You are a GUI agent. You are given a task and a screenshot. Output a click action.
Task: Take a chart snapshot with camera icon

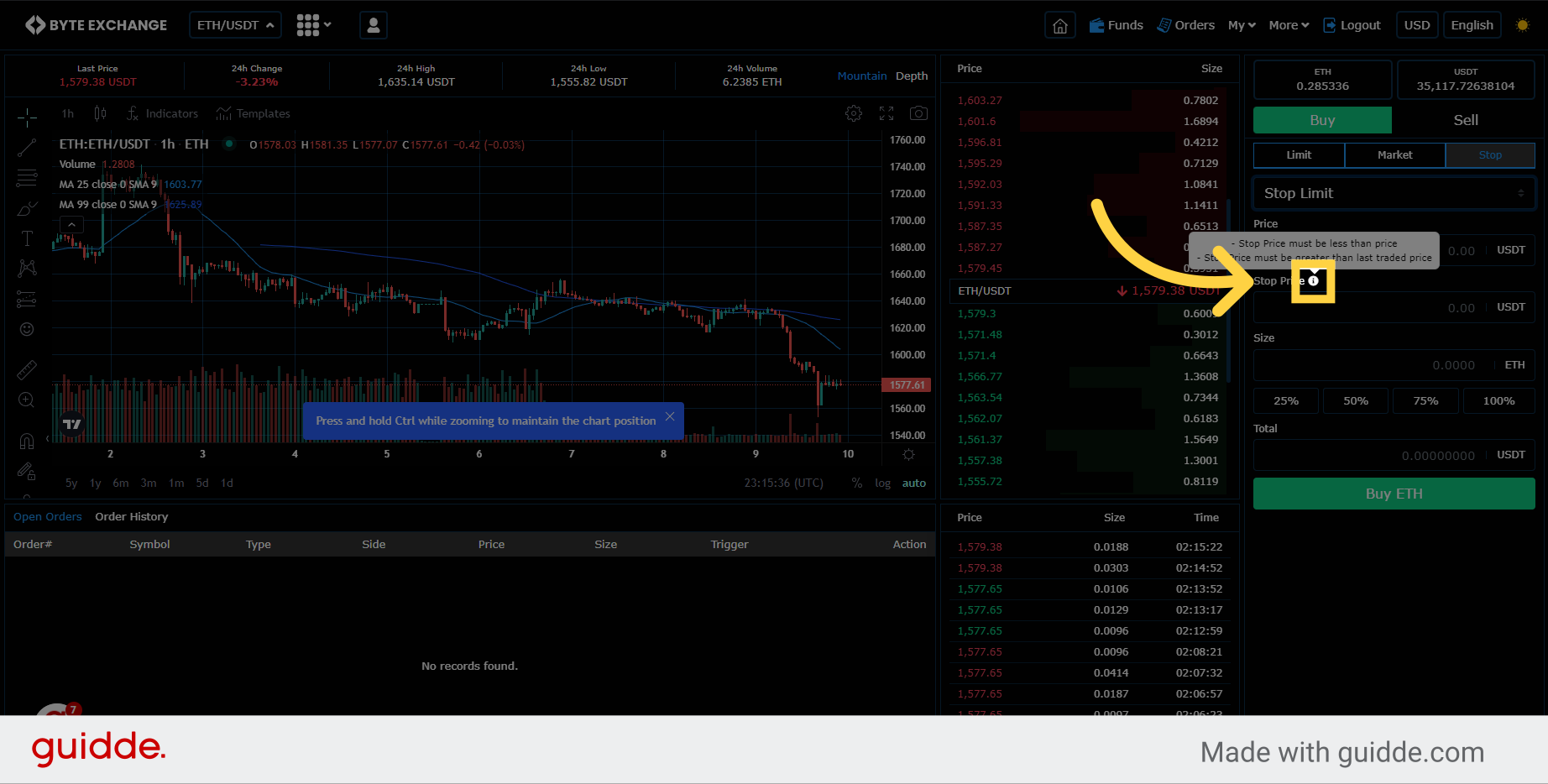coord(919,113)
